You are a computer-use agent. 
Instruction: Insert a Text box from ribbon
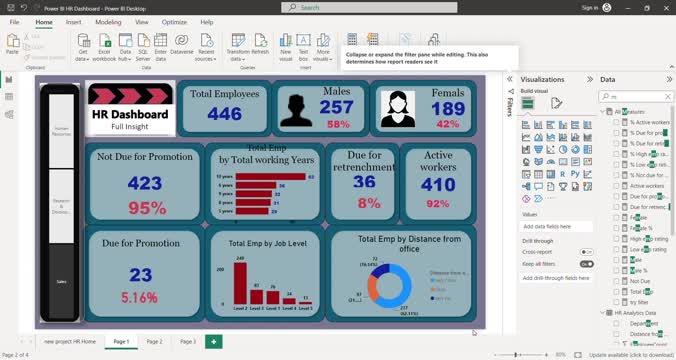point(303,47)
